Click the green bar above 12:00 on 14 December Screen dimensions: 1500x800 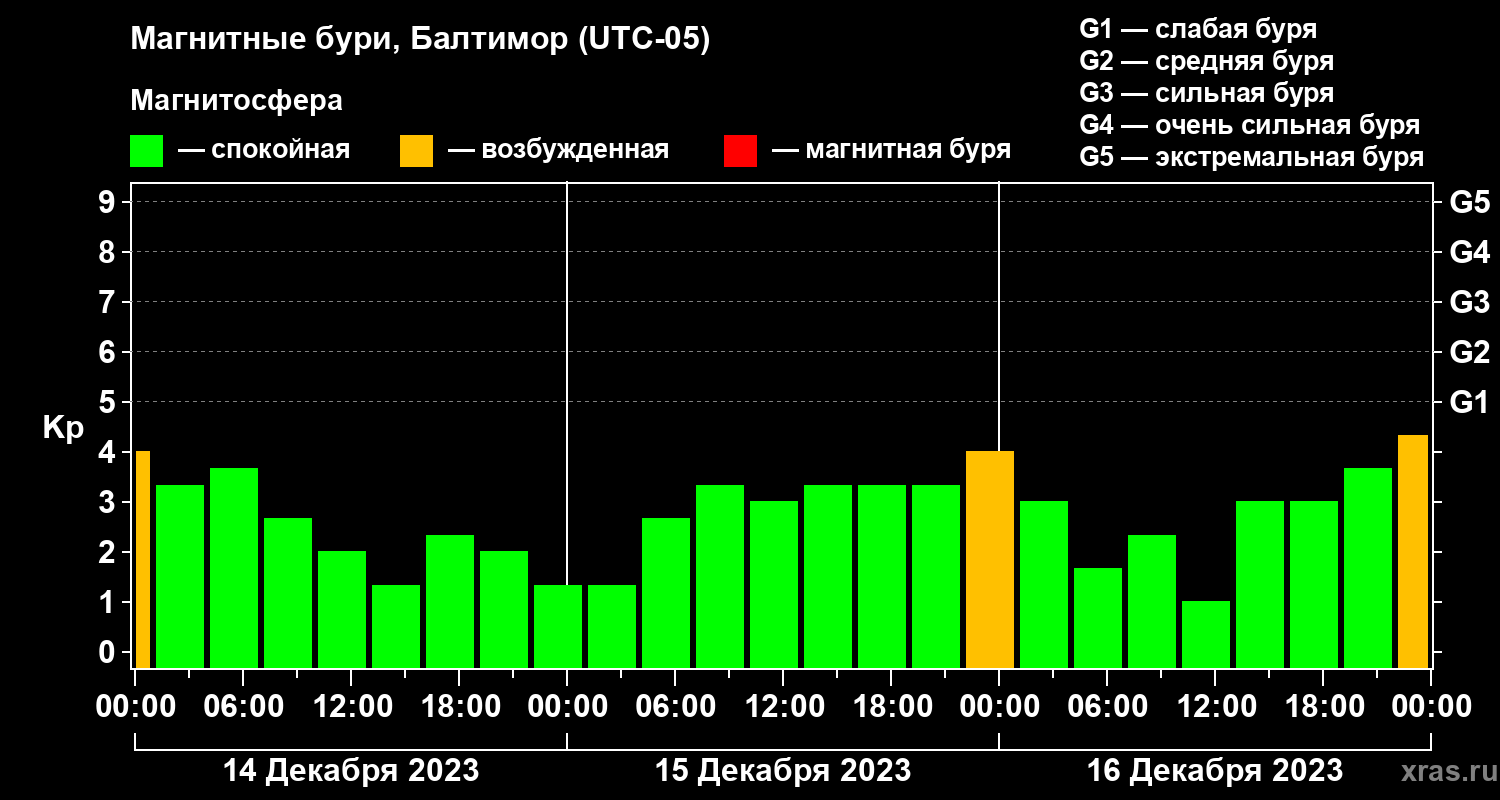pos(342,609)
